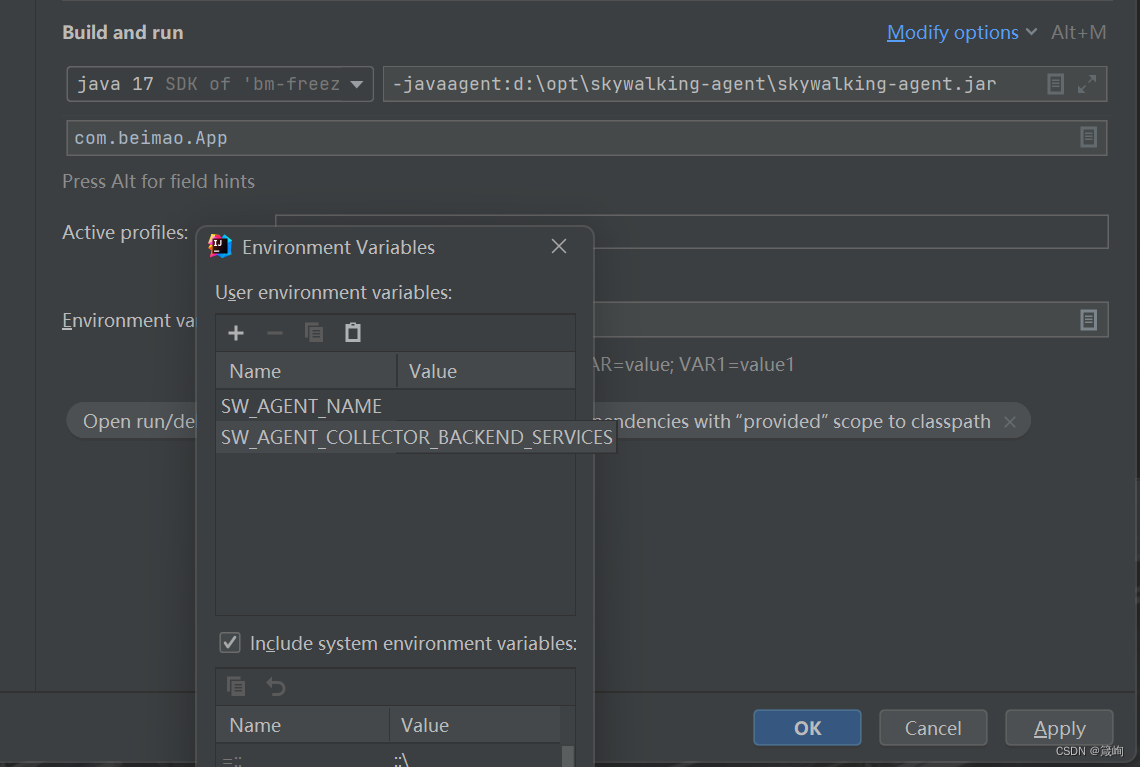The image size is (1140, 767).
Task: Select the SW_AGENT_NAME variable row
Action: pos(301,406)
